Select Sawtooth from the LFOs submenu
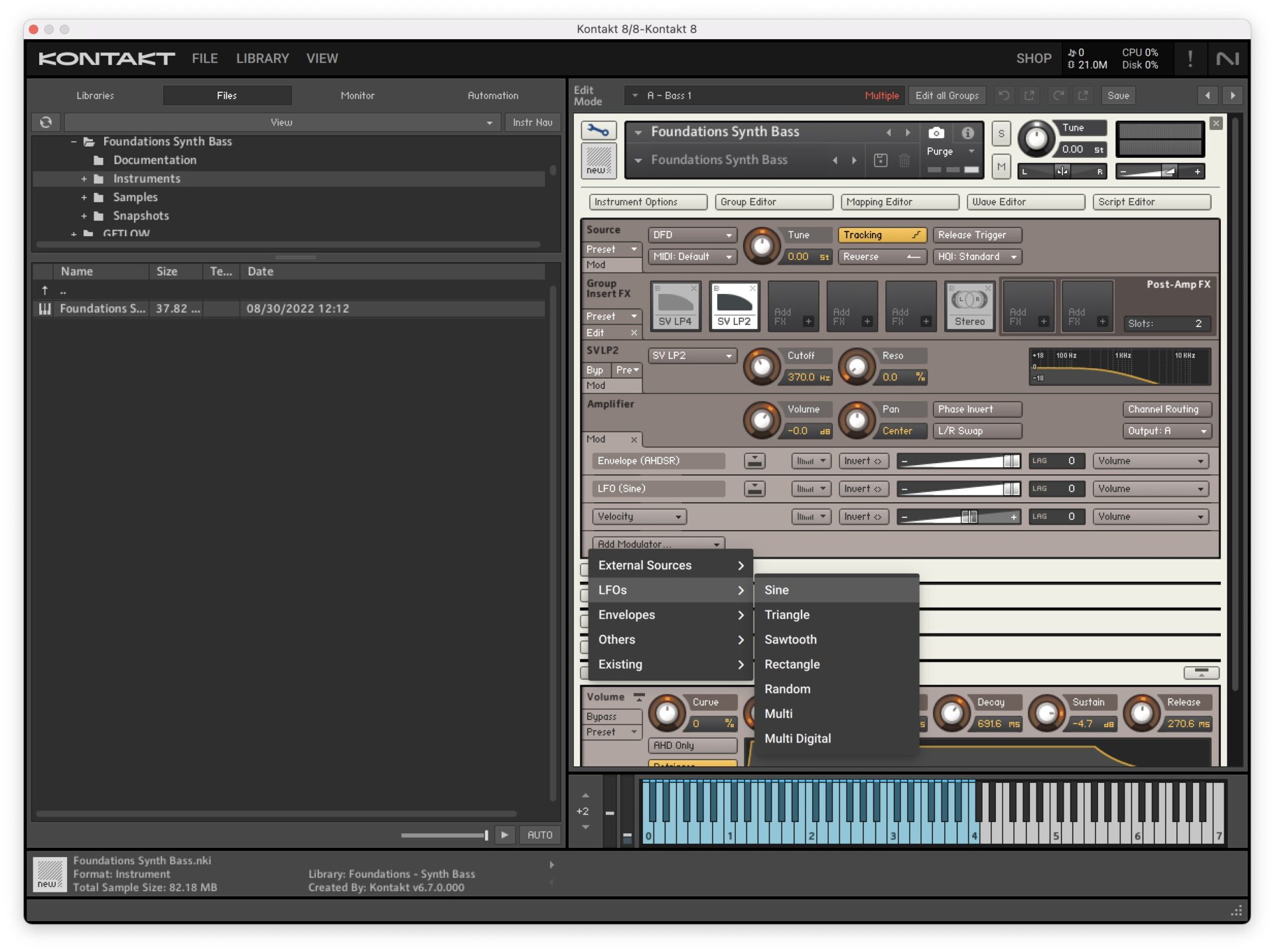 tap(790, 639)
